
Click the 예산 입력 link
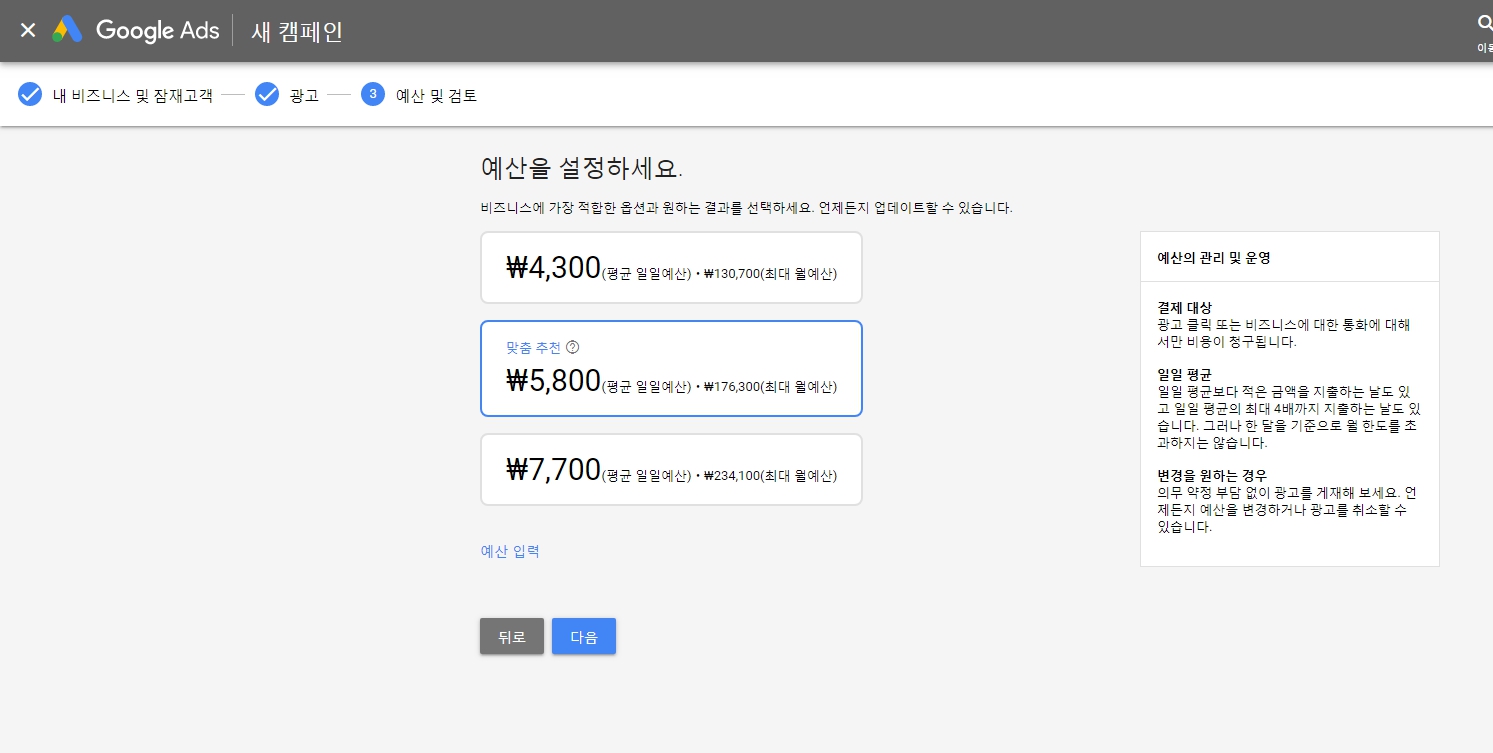[510, 551]
